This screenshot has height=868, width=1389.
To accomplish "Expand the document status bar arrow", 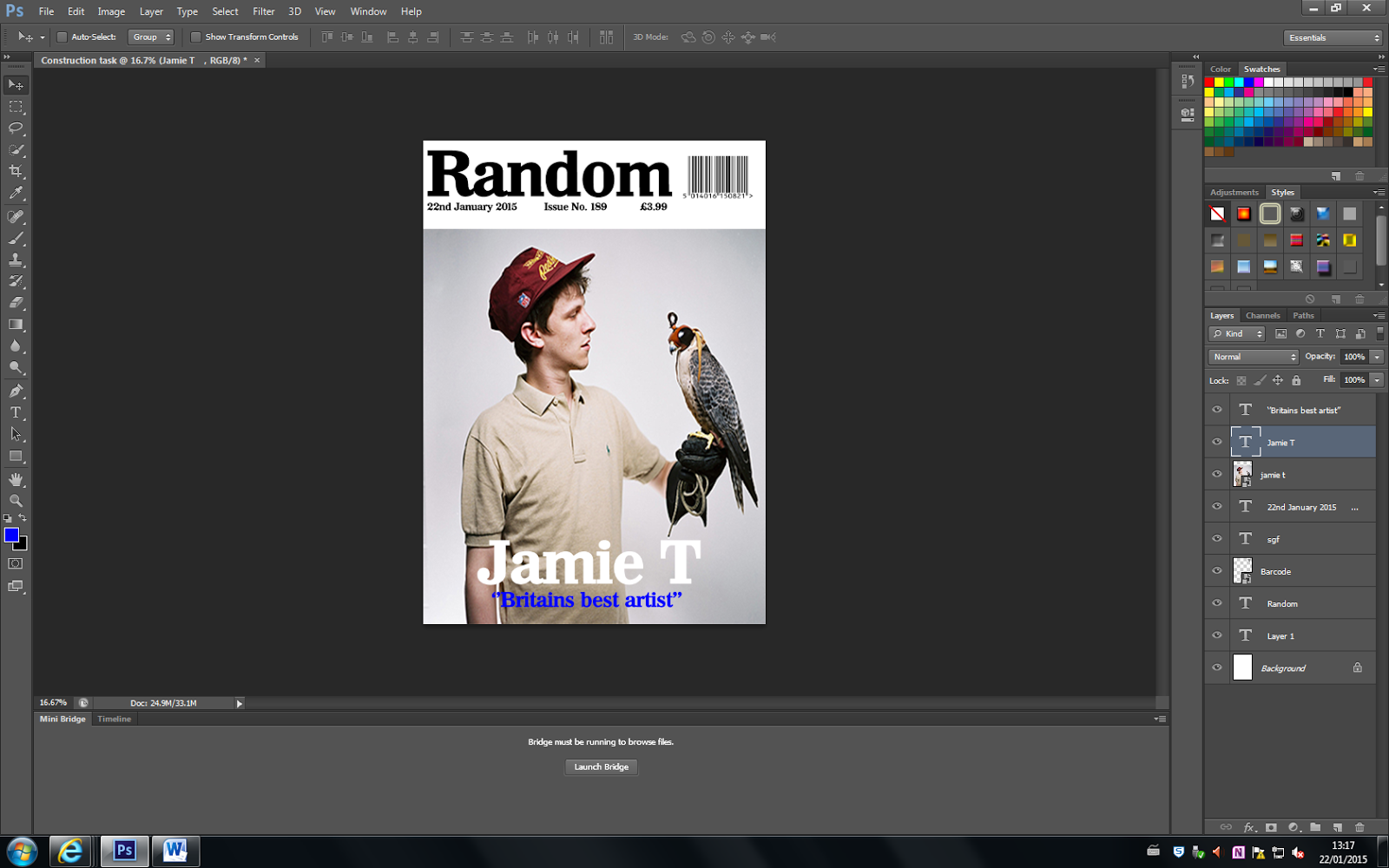I will [240, 703].
